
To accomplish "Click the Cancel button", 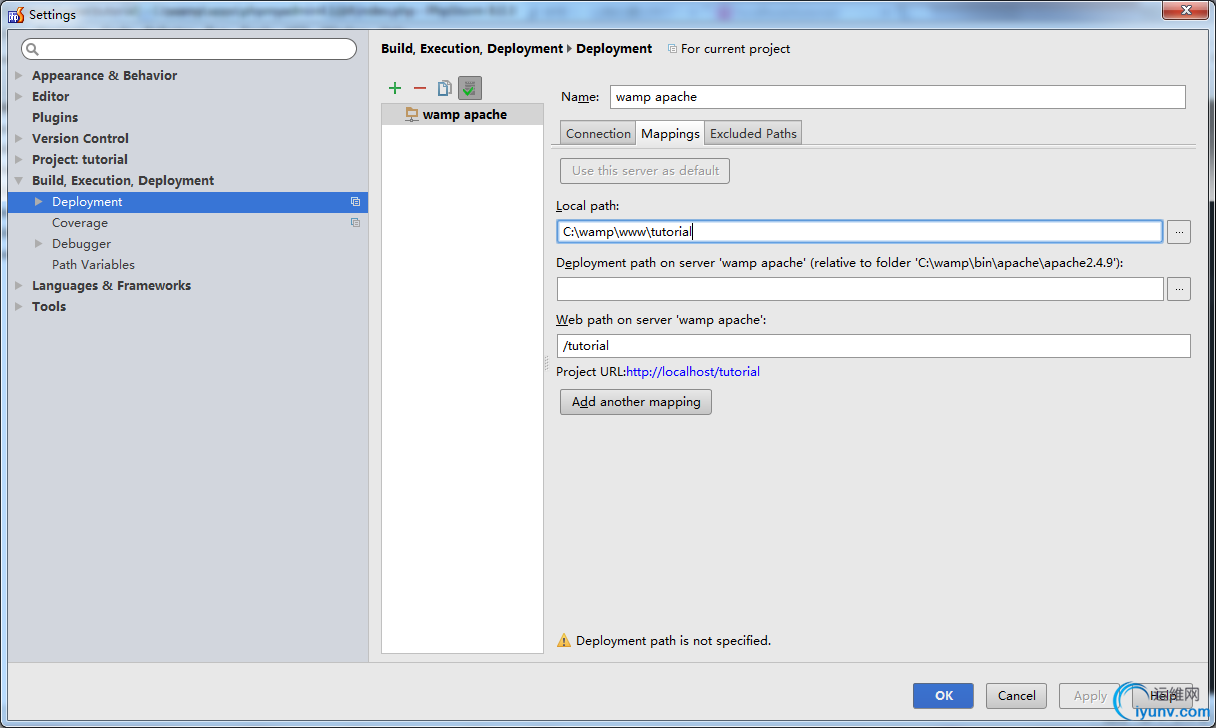I will [x=1016, y=696].
